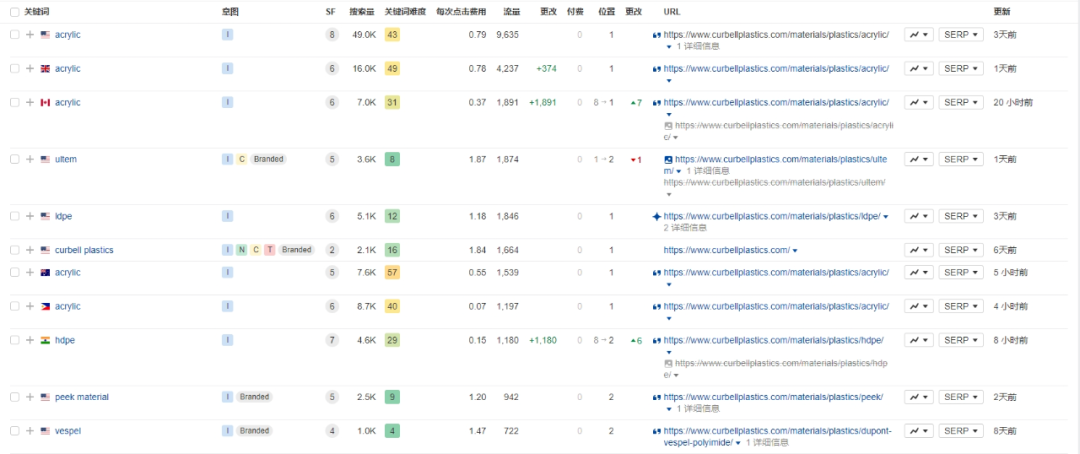Click the plus icon beside ldpe keyword
Image resolution: width=1080 pixels, height=454 pixels.
point(30,216)
